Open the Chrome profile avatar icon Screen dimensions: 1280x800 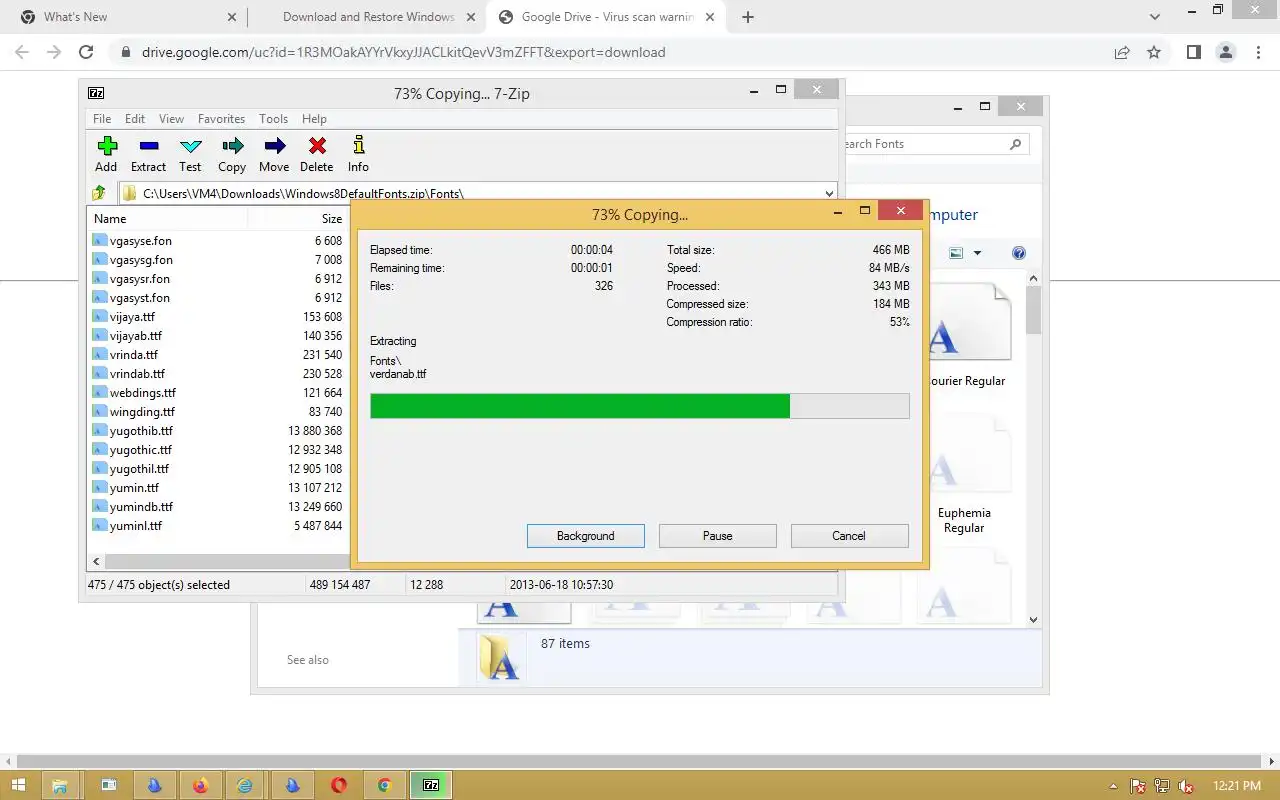point(1225,52)
